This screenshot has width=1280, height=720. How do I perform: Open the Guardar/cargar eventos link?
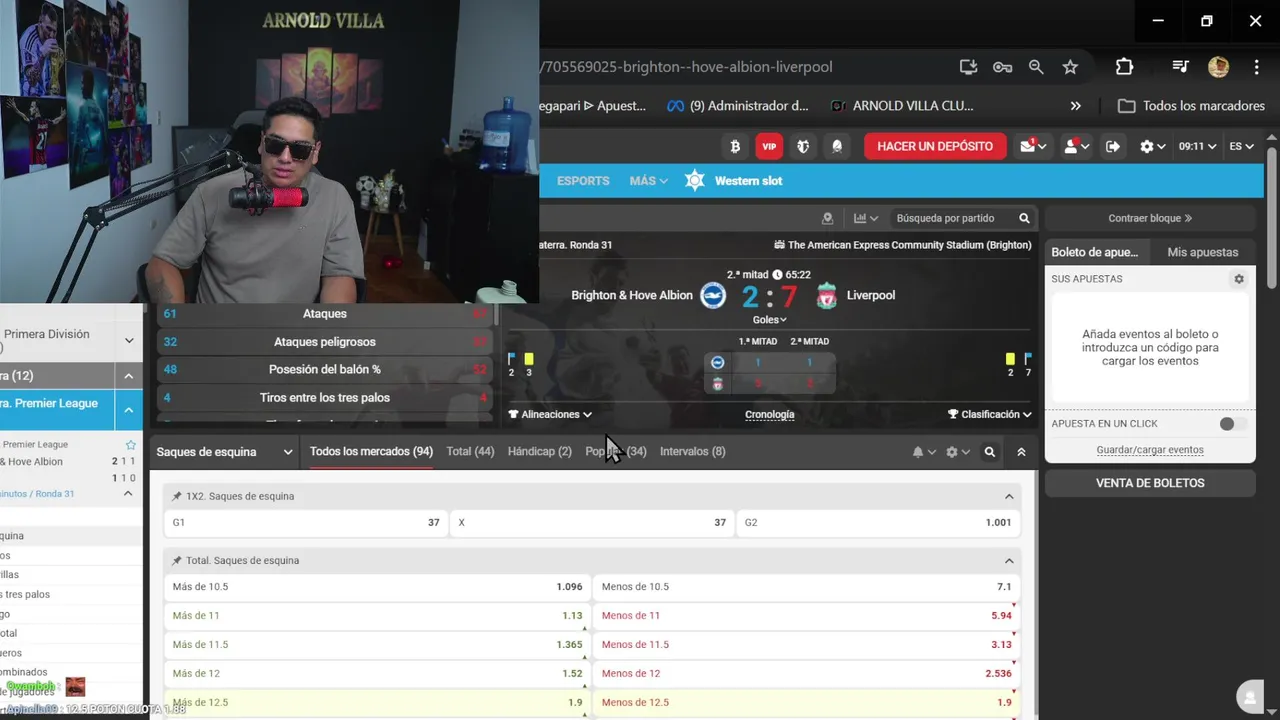click(1150, 450)
